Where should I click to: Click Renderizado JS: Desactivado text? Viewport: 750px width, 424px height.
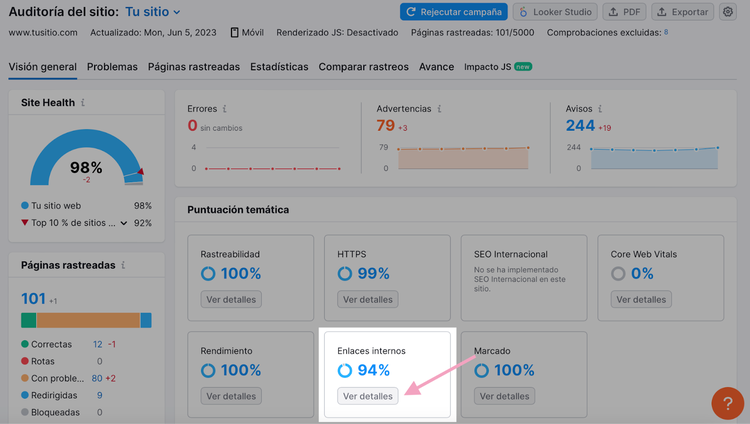coord(337,33)
